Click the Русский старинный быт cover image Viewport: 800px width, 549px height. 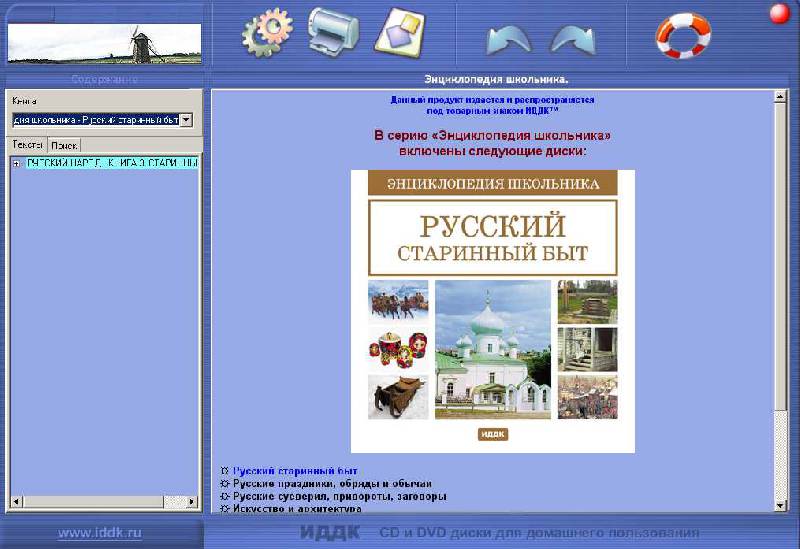[x=492, y=310]
